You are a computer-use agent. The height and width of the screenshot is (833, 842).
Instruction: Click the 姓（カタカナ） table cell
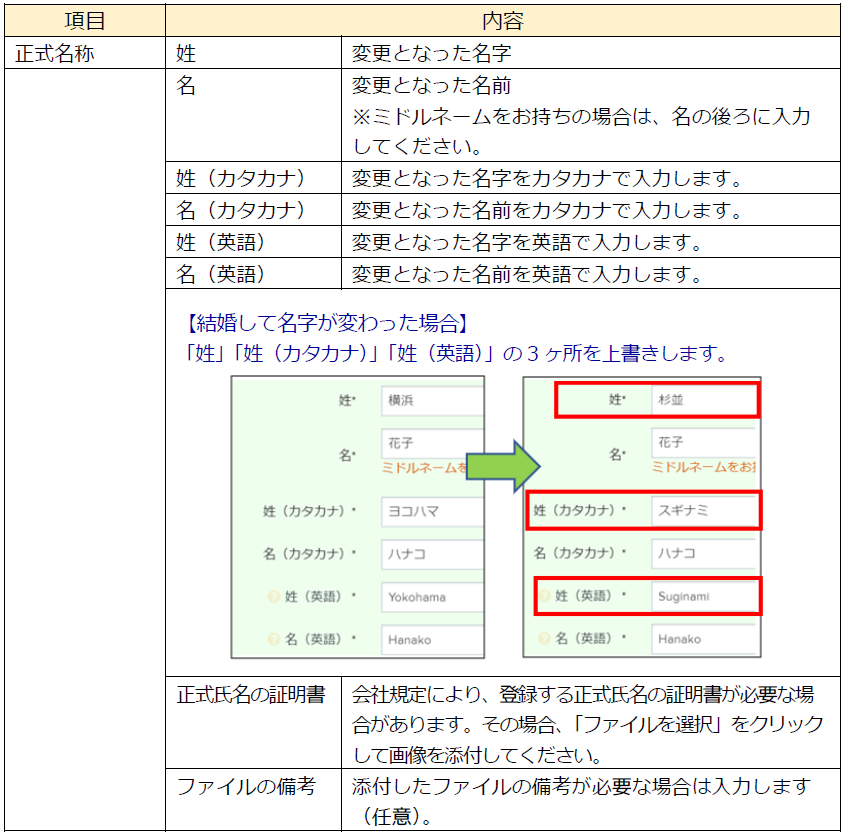(253, 178)
